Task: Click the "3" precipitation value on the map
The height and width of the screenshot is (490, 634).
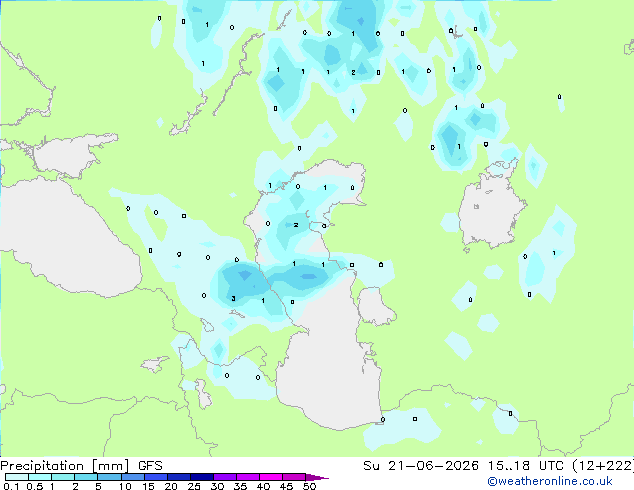Action: 233,299
